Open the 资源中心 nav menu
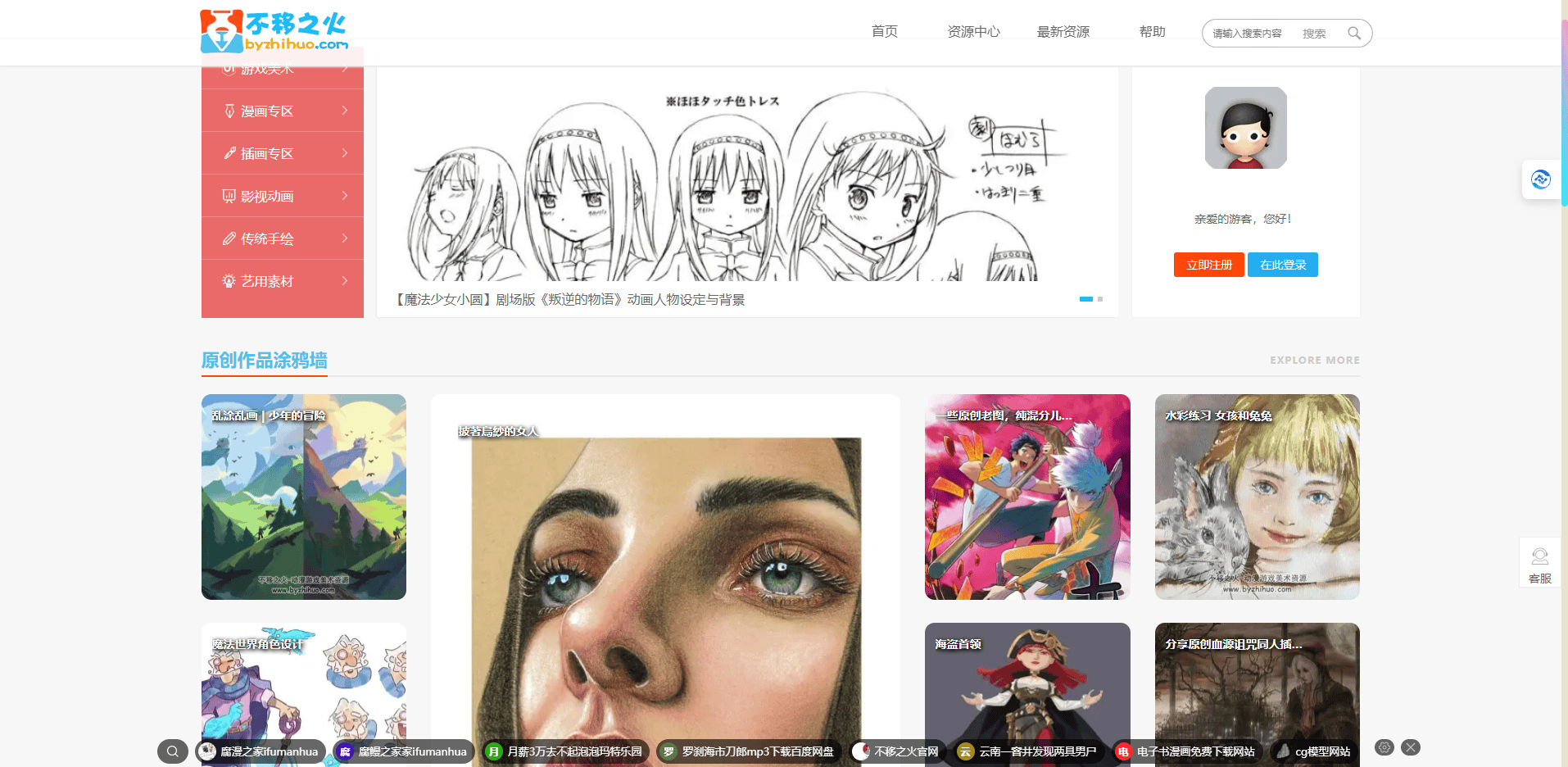The width and height of the screenshot is (1568, 767). point(973,32)
